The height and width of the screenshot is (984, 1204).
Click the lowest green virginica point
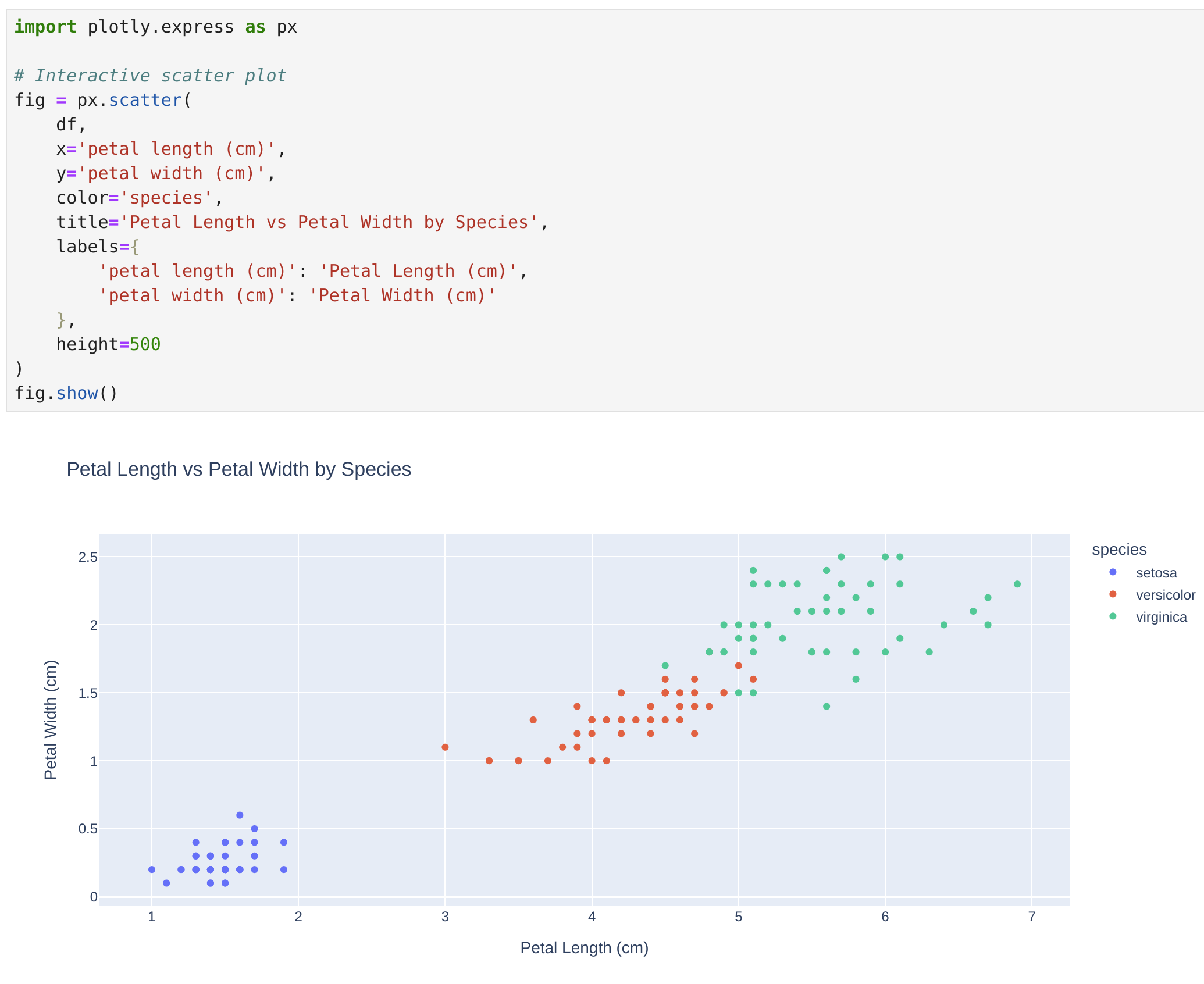827,707
